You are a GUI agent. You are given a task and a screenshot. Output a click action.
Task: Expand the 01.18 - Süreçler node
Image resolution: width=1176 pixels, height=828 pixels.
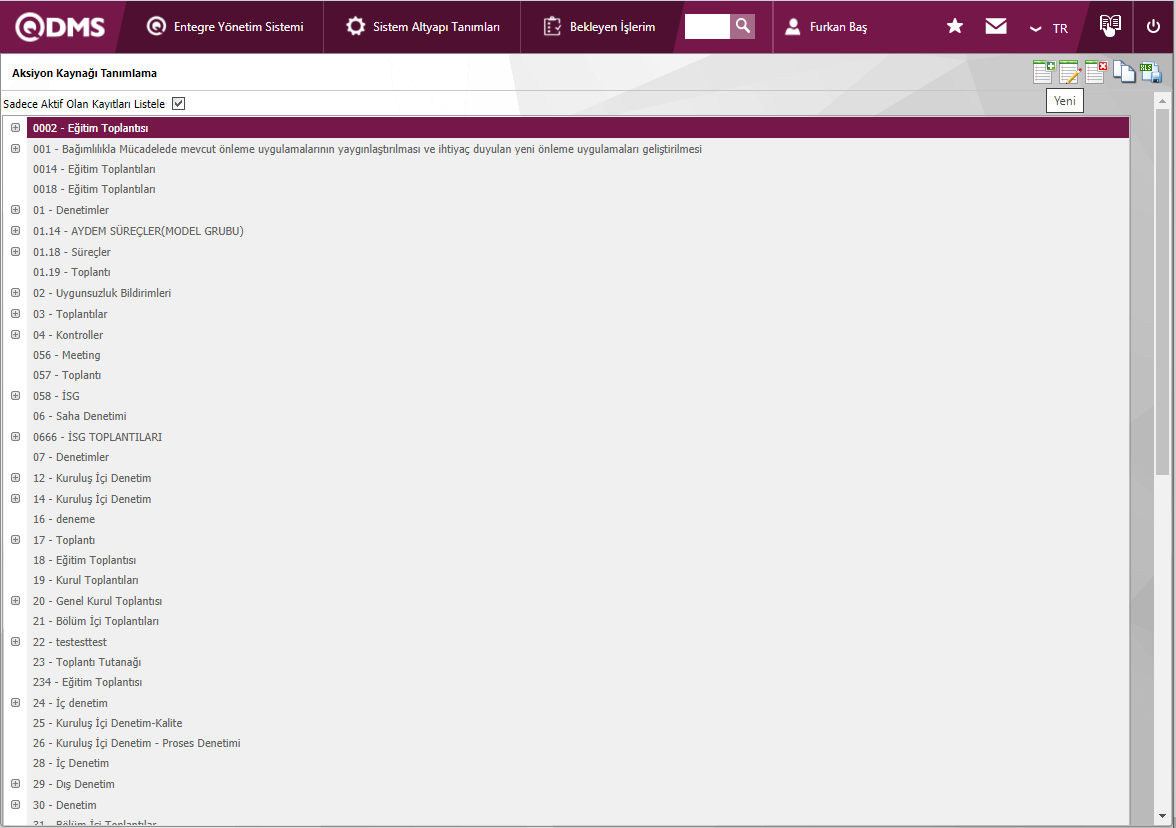[x=15, y=251]
